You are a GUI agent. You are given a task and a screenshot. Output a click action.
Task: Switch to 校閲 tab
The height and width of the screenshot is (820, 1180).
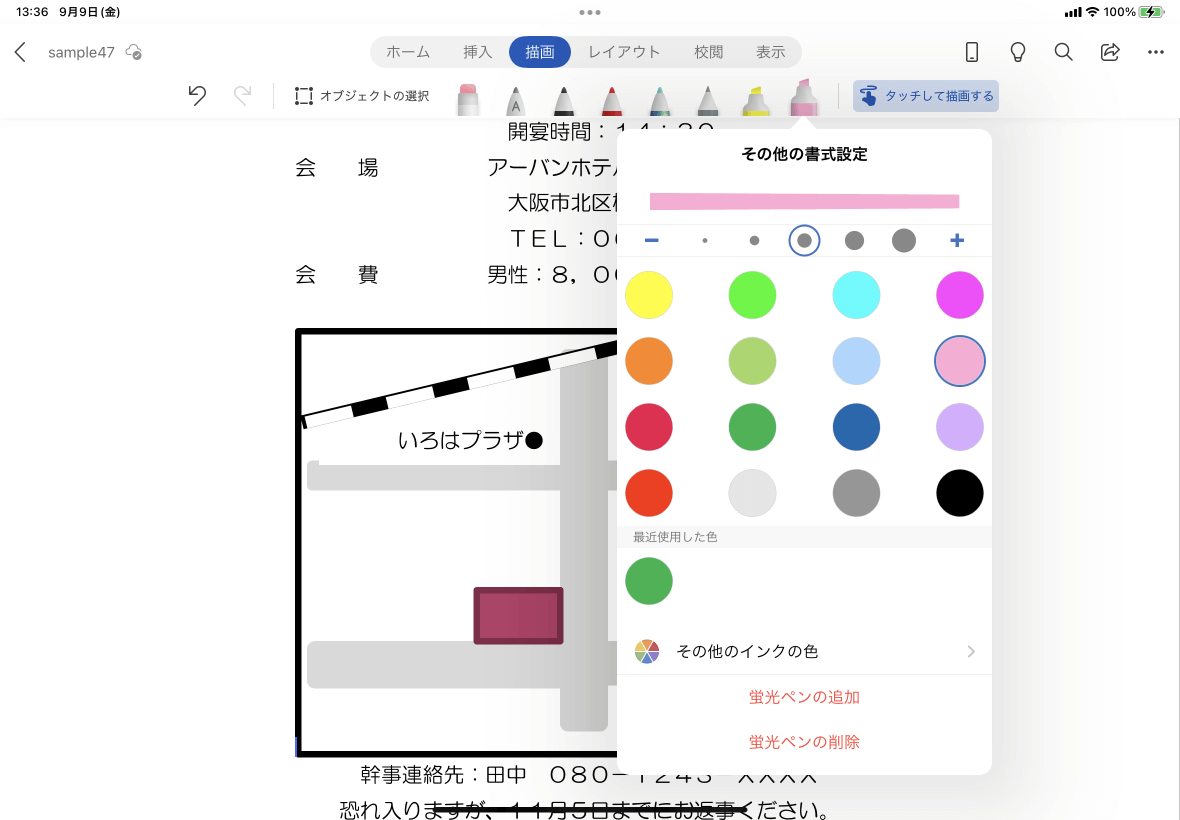708,52
